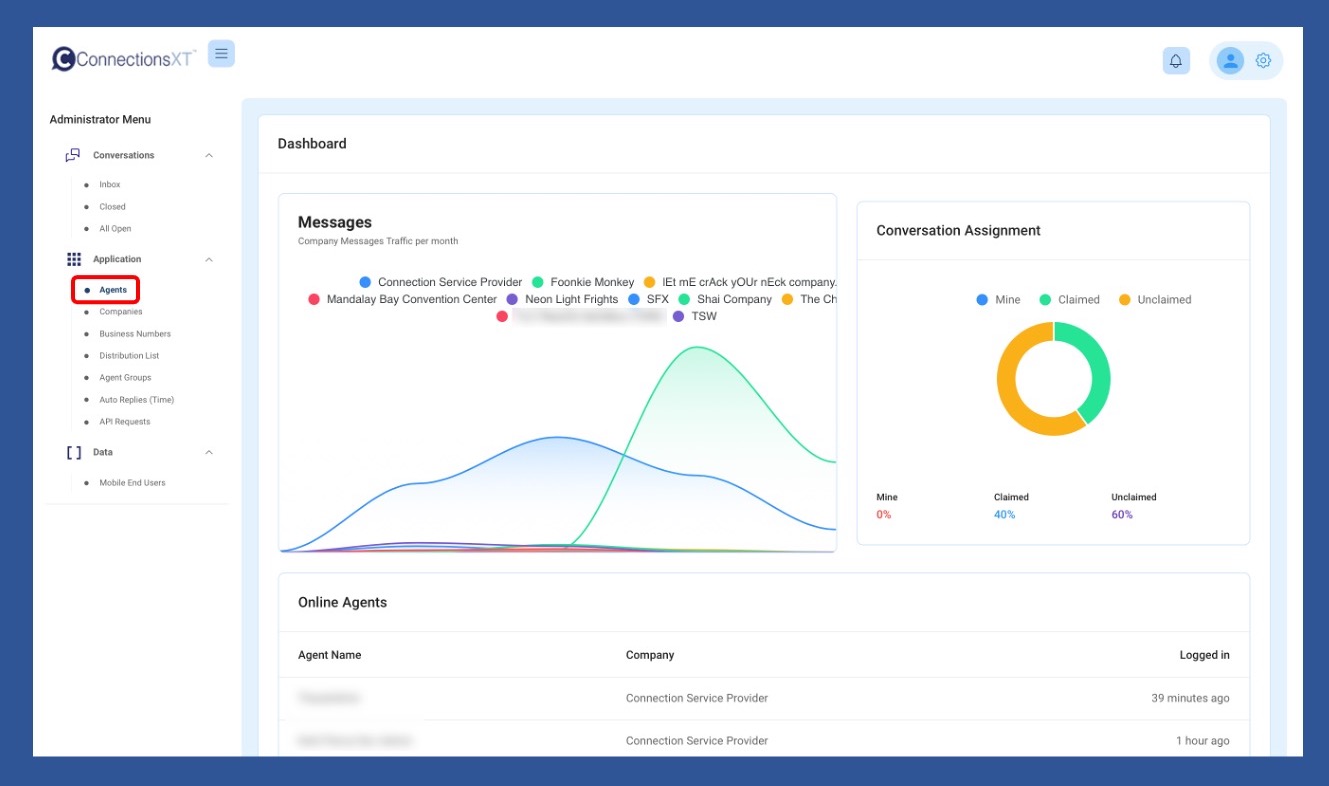
Task: Click the ConnectionsXT logo
Action: [x=124, y=59]
